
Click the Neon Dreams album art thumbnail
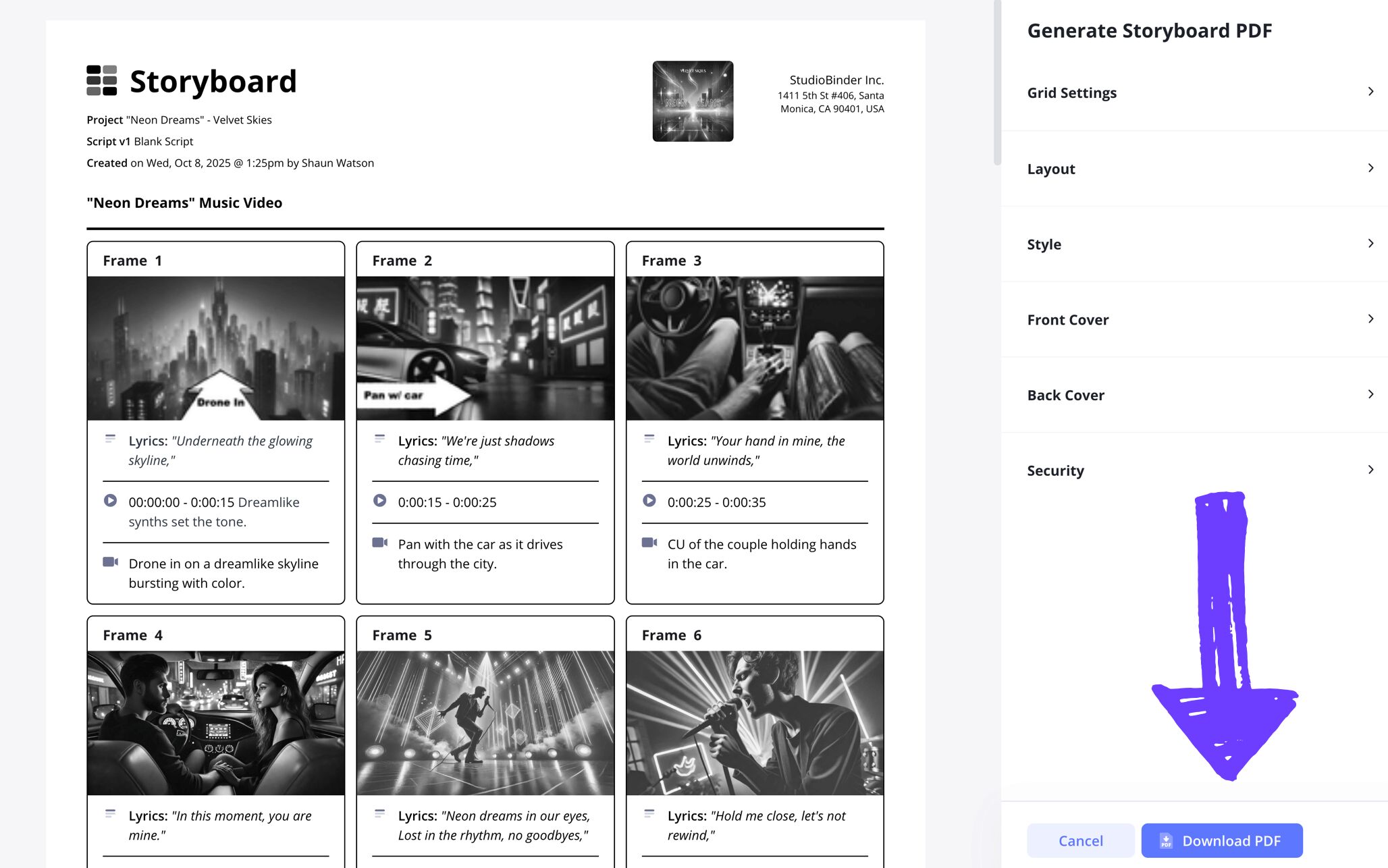(693, 101)
